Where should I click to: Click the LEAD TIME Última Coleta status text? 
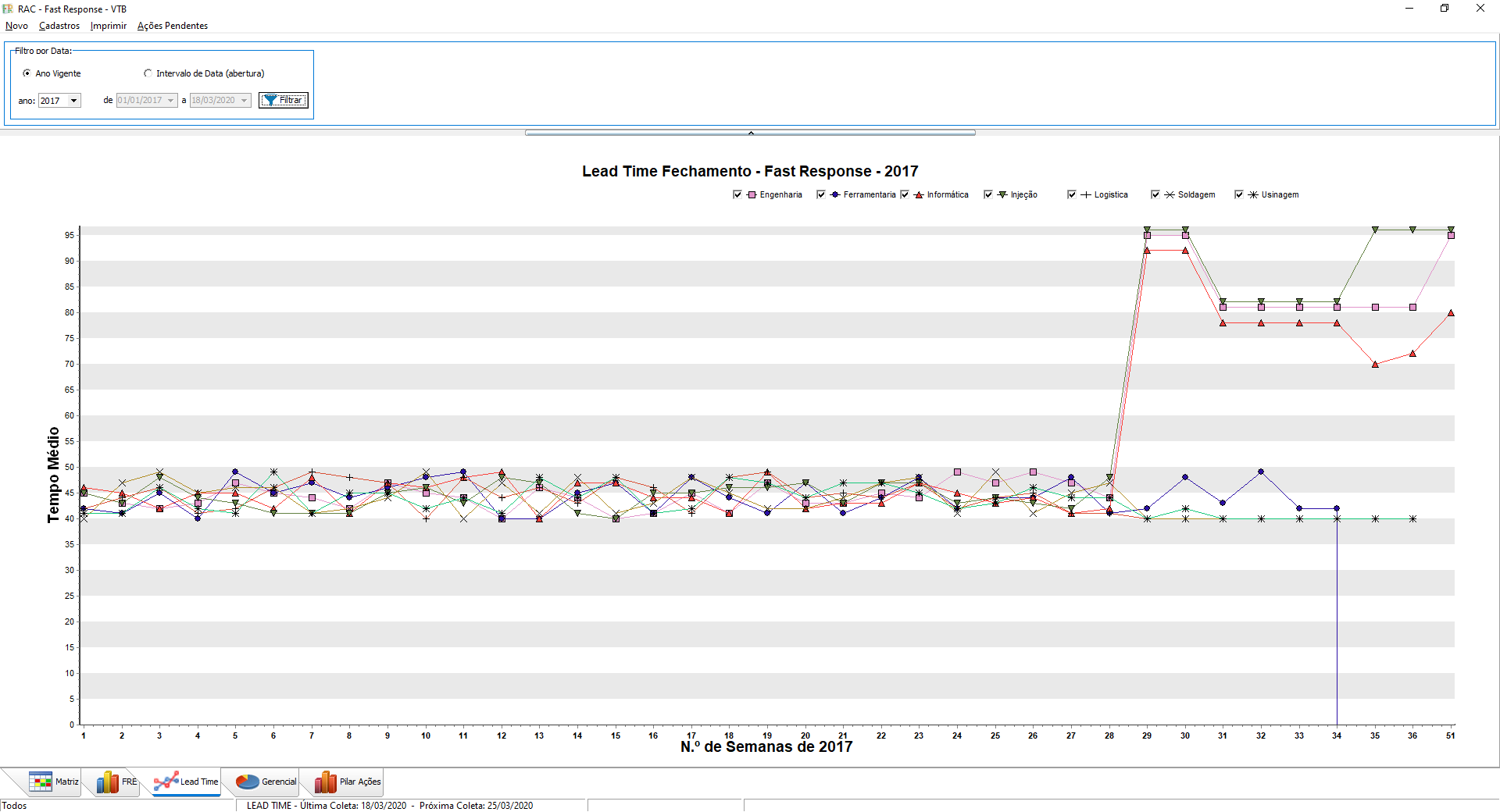pyautogui.click(x=390, y=806)
